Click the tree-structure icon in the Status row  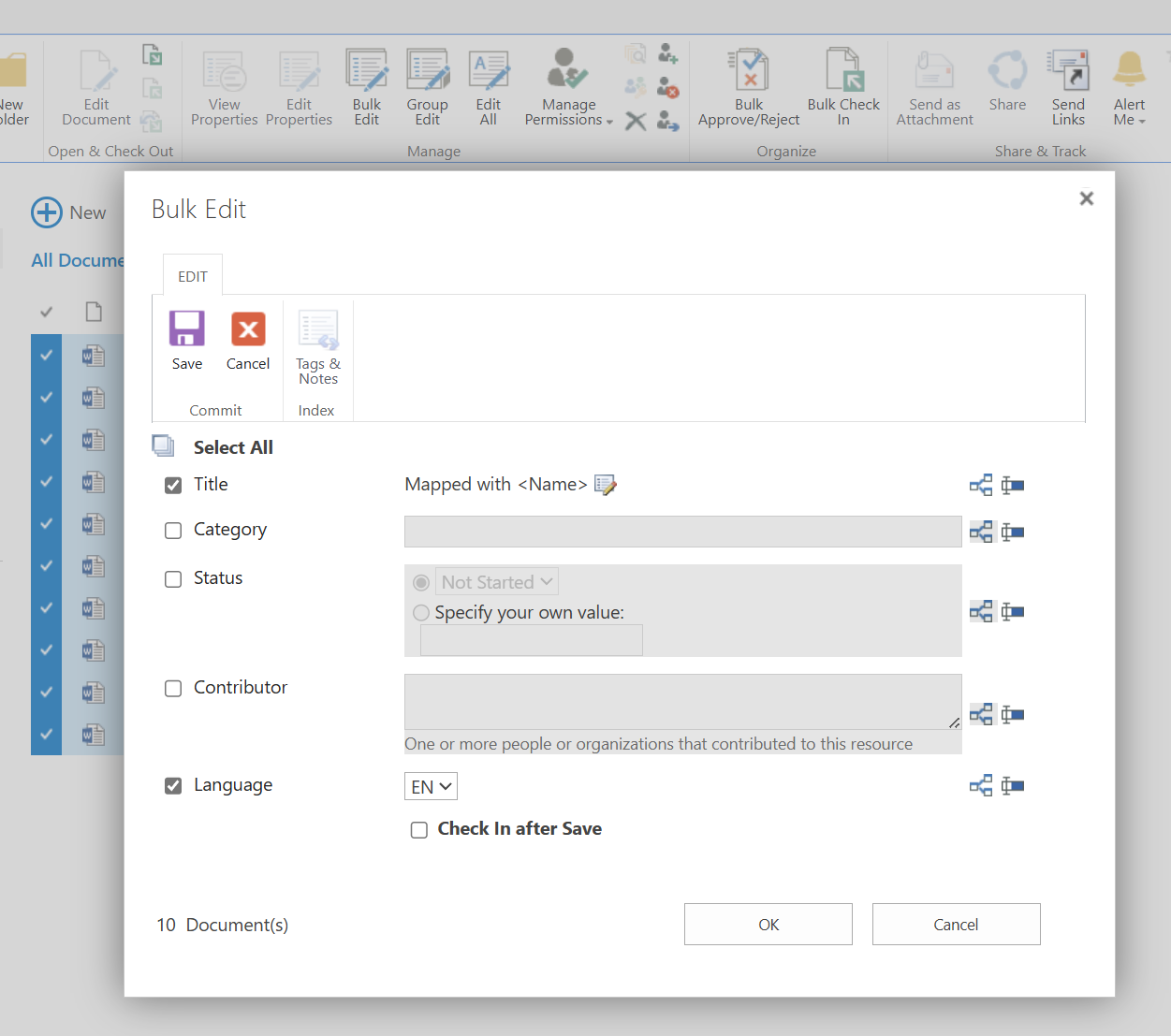[x=981, y=611]
